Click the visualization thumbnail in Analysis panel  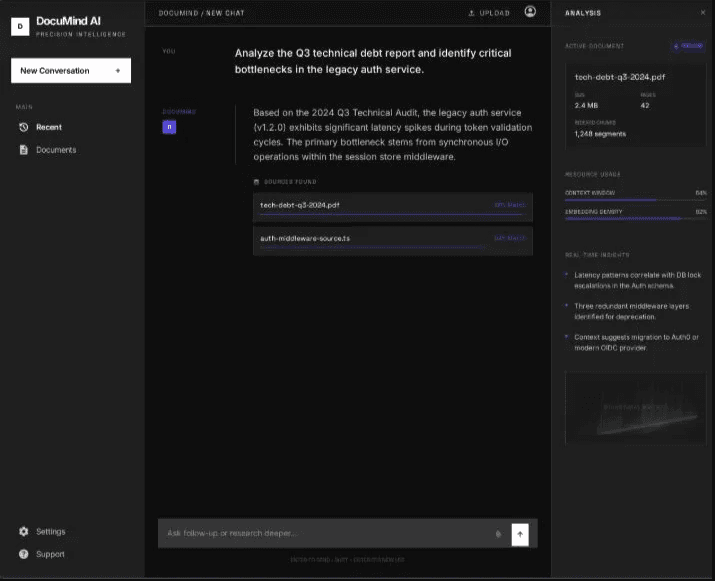click(636, 408)
